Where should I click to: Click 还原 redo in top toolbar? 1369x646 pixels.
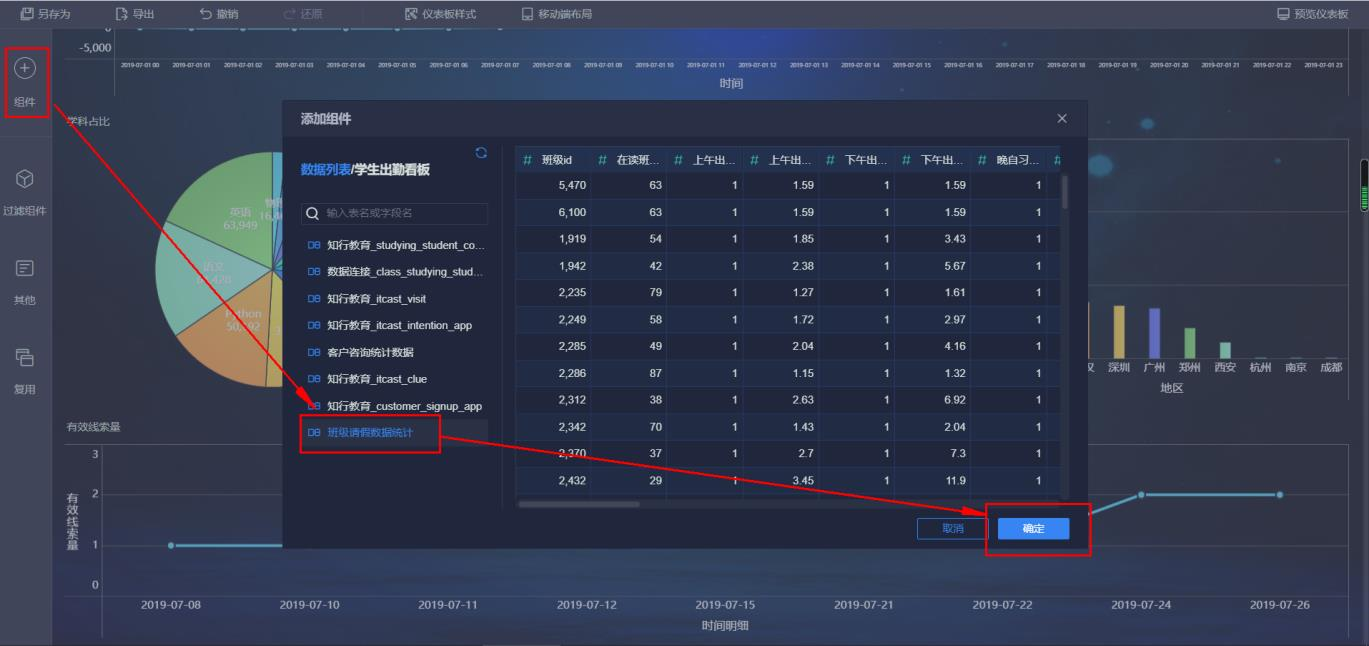[303, 14]
